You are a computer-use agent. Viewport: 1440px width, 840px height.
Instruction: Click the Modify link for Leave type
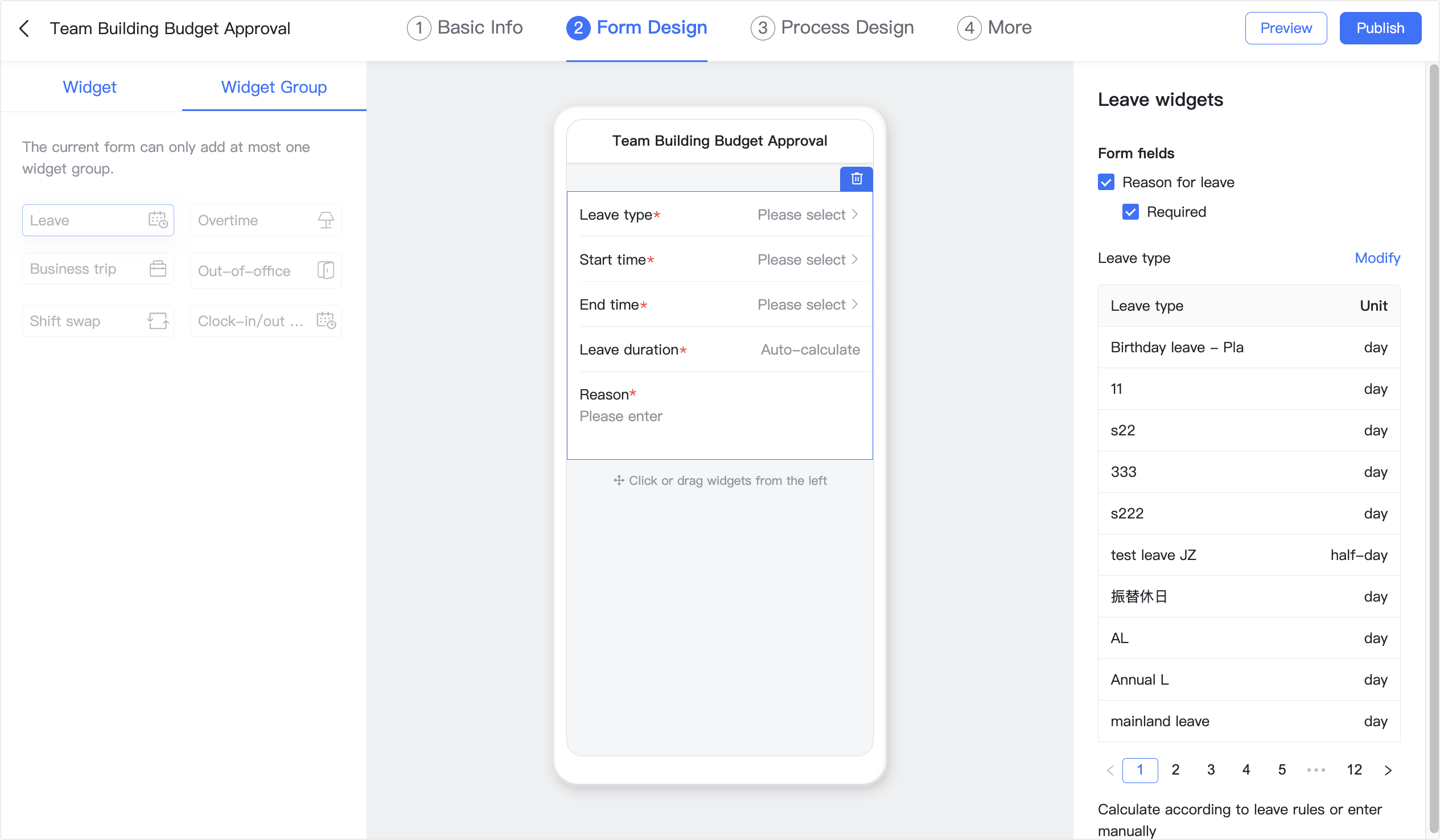pyautogui.click(x=1377, y=258)
